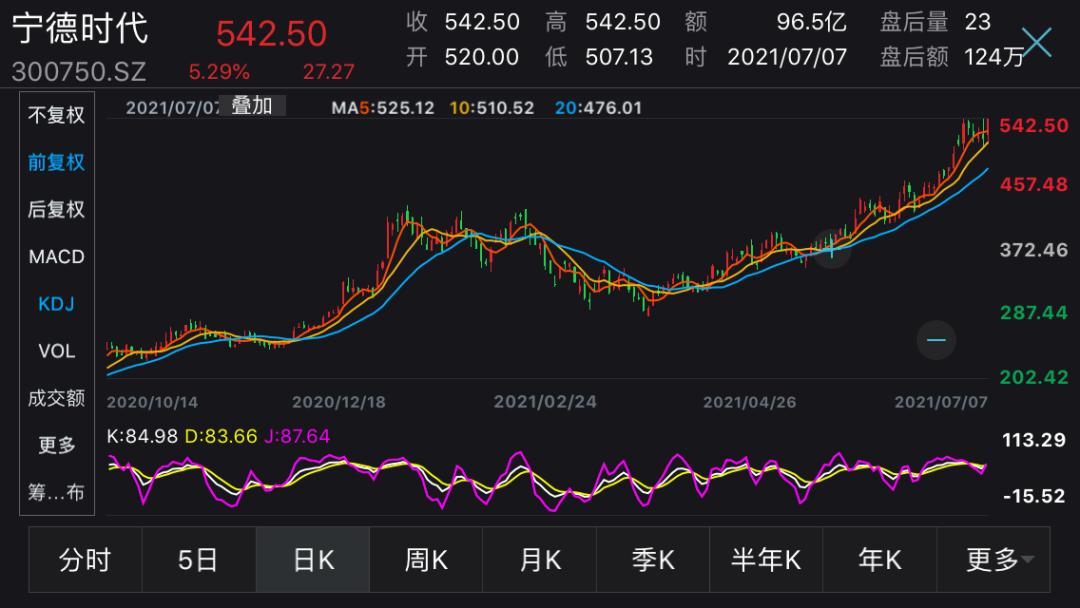Switch to the 月K monthly chart tab
Screen dimensions: 1080x608
coord(539,560)
